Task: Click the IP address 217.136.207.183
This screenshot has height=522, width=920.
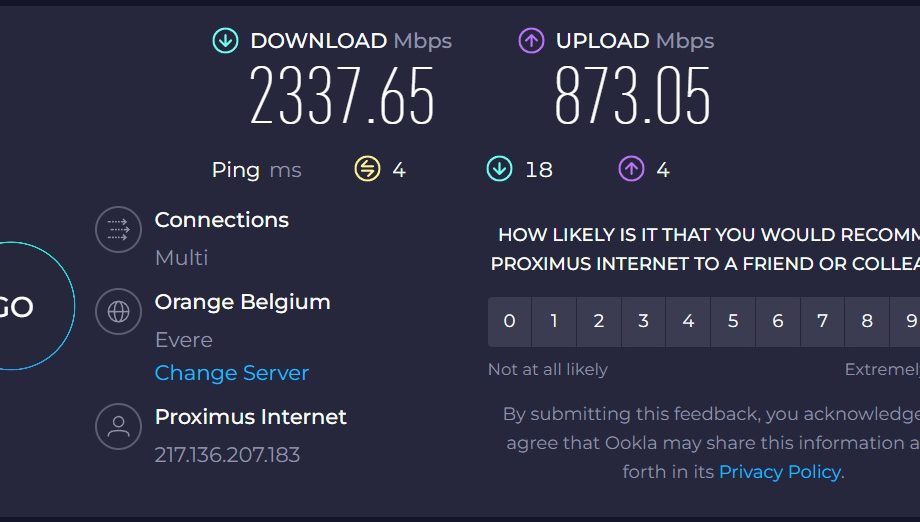Action: 228,455
